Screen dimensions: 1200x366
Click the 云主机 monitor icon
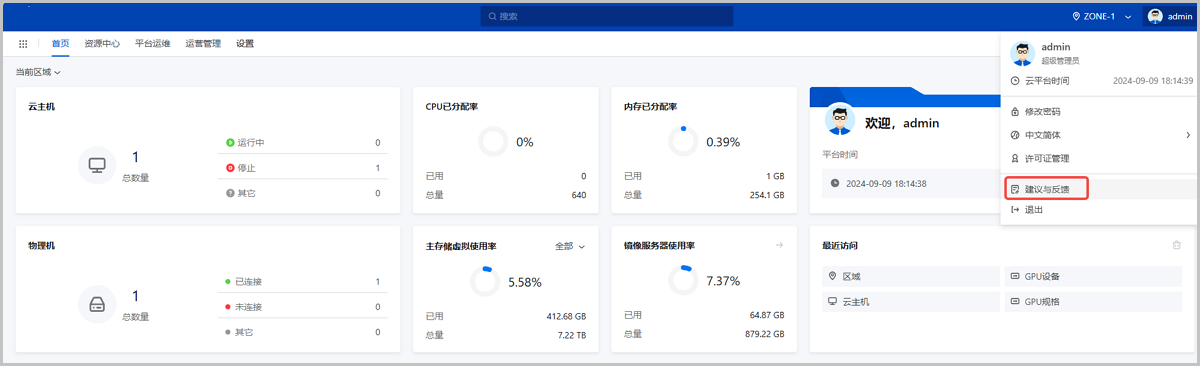pos(97,166)
